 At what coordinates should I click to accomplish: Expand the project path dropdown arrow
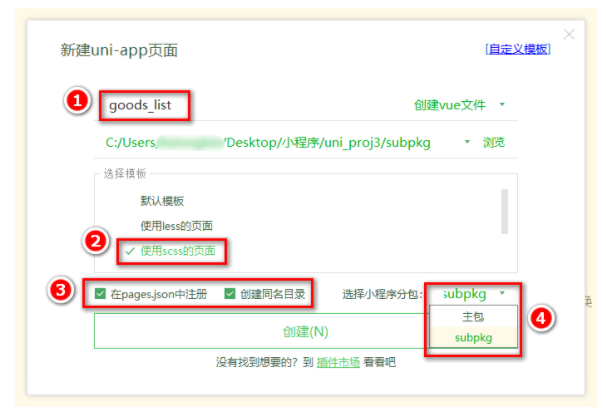tap(467, 142)
